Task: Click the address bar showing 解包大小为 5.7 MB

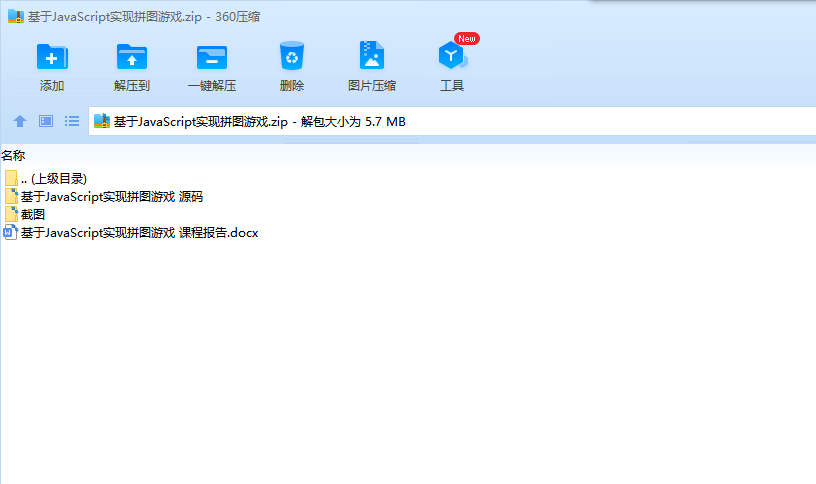Action: click(452, 121)
